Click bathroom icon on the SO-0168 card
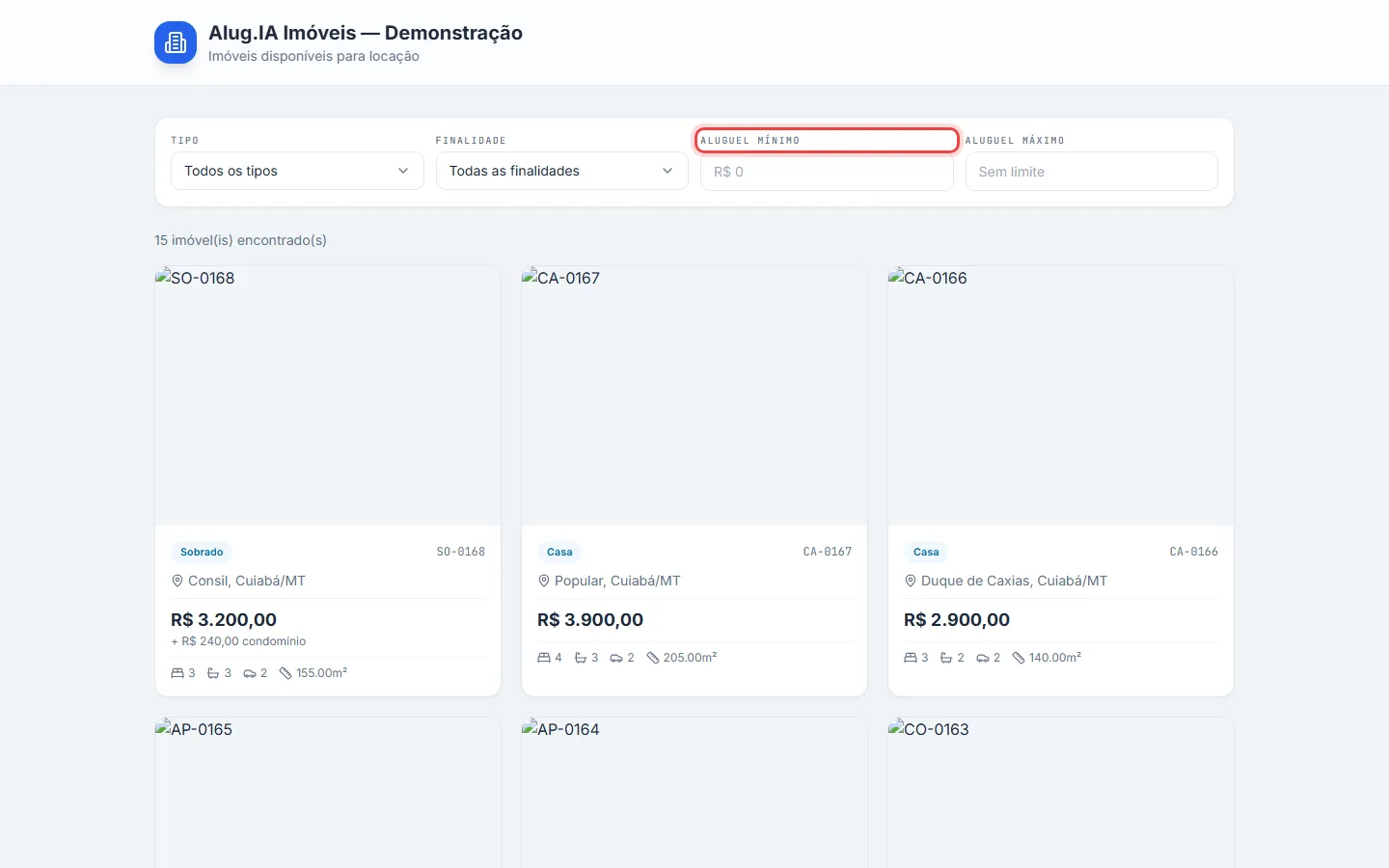 coord(213,673)
